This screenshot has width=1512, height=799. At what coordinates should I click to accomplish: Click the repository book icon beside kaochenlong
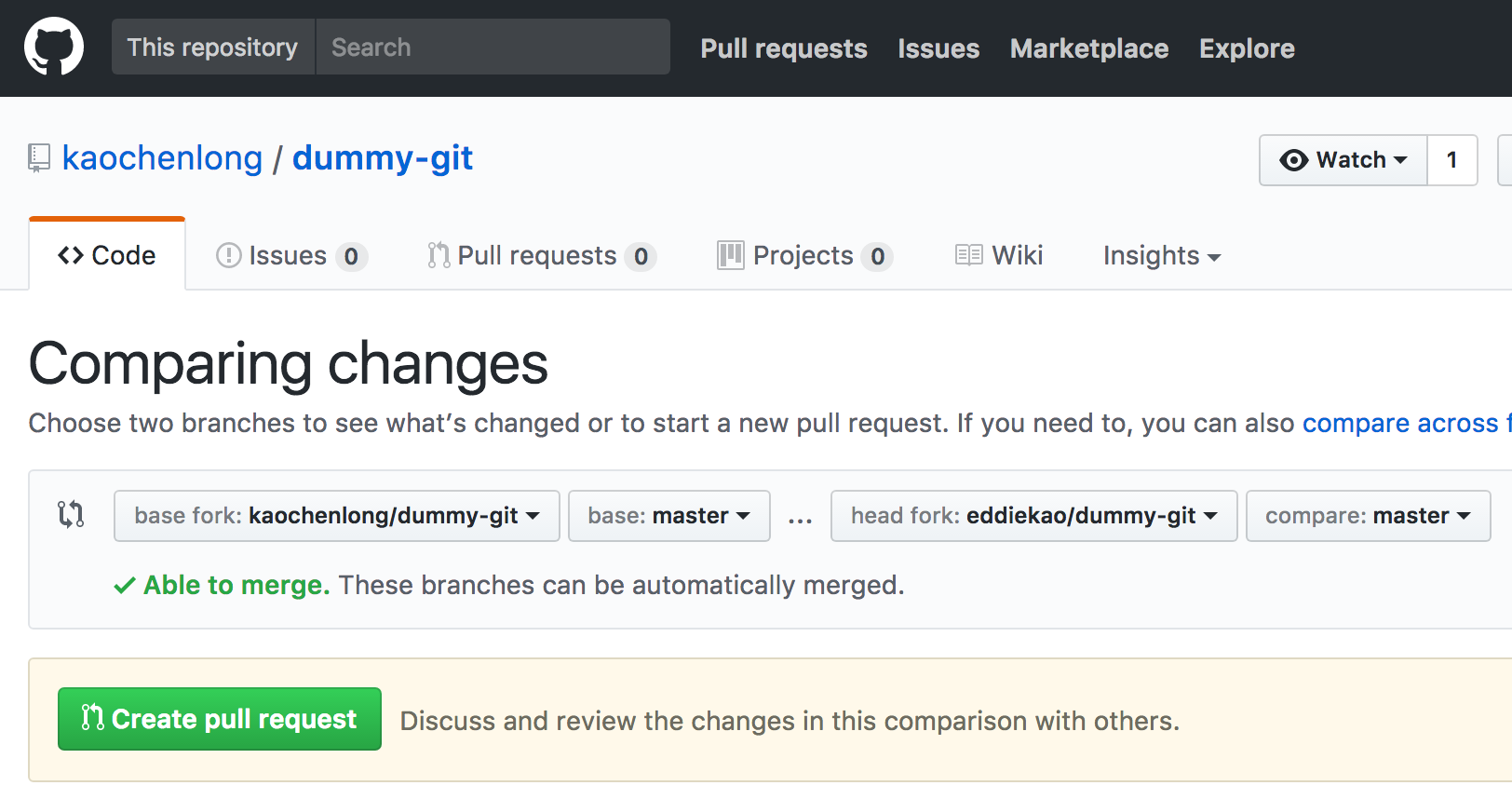coord(39,158)
